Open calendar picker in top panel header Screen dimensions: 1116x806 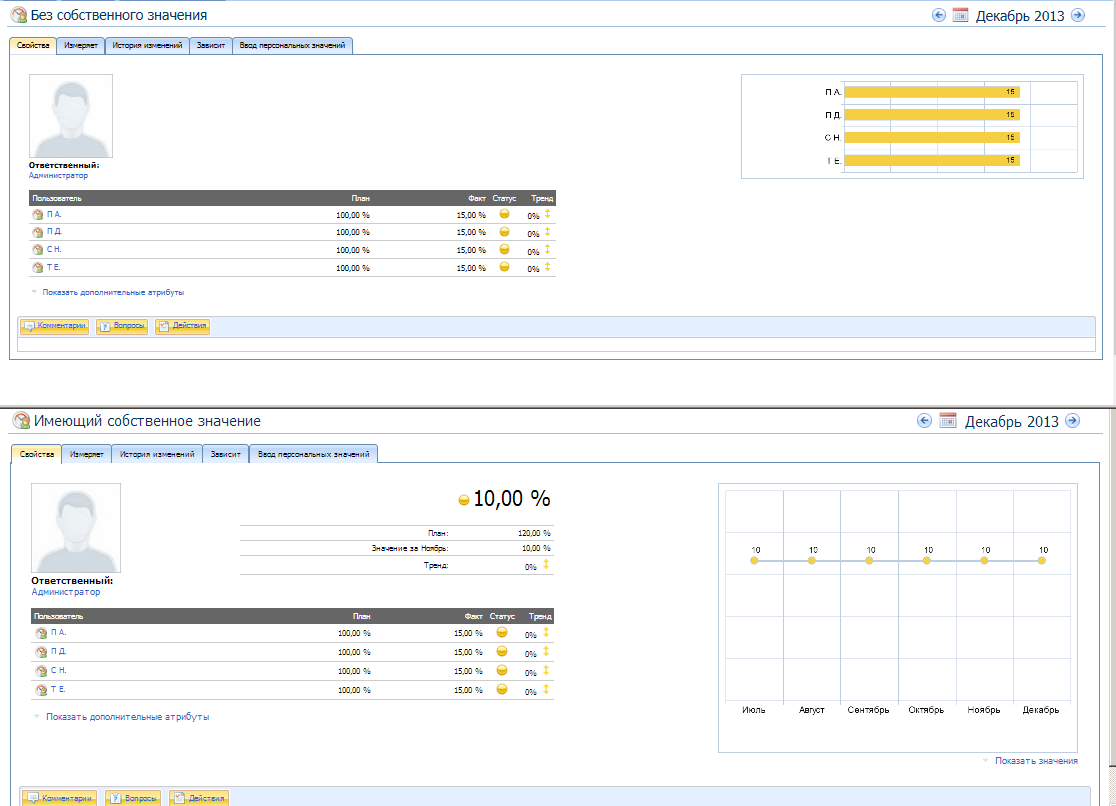coord(960,15)
